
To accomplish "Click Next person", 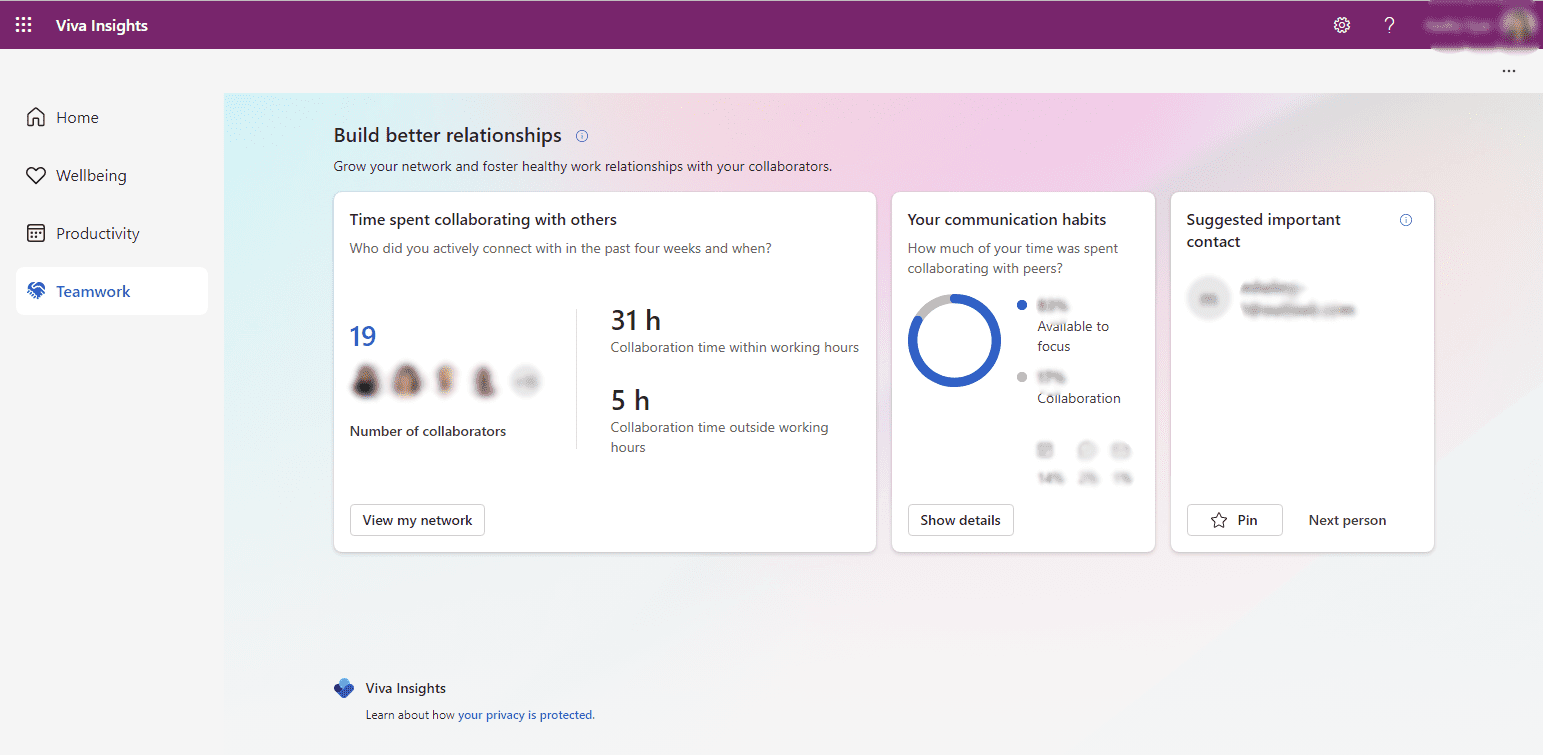I will click(1347, 520).
